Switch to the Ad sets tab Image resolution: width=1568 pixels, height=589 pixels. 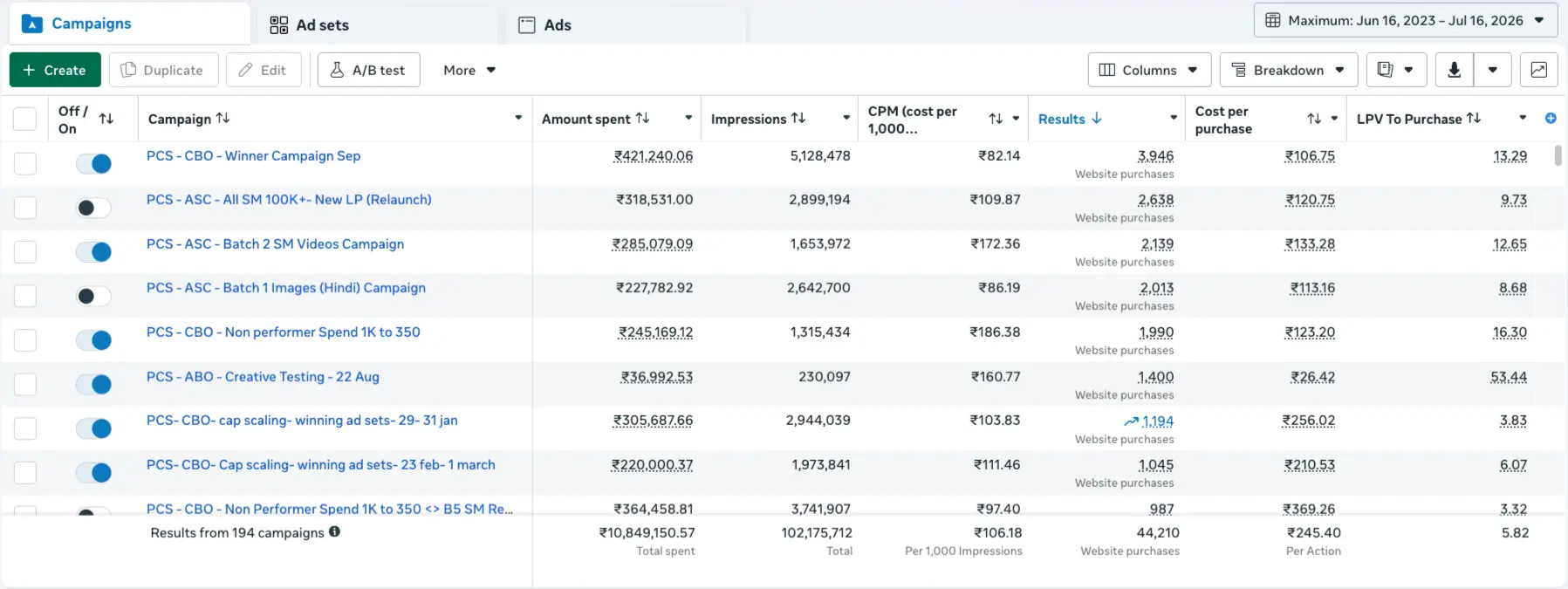coord(309,25)
